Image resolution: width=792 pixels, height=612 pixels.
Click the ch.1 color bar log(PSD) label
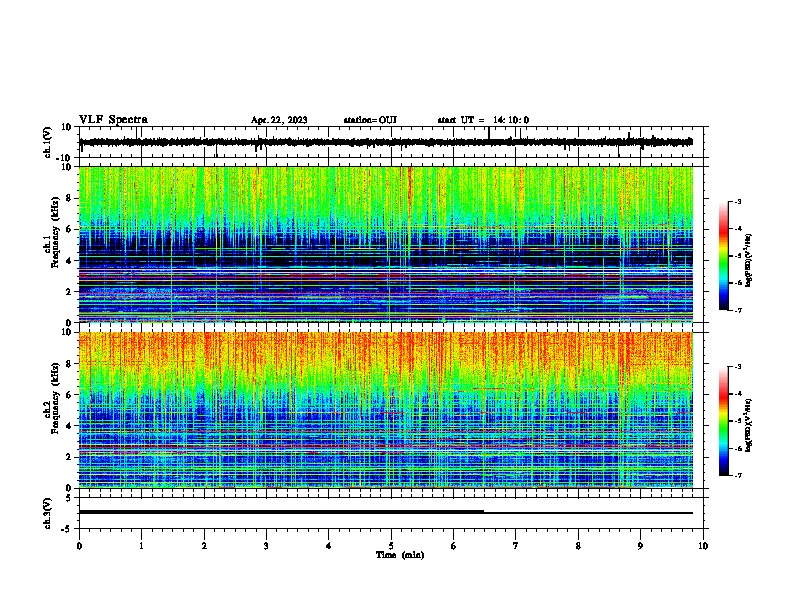[x=748, y=260]
